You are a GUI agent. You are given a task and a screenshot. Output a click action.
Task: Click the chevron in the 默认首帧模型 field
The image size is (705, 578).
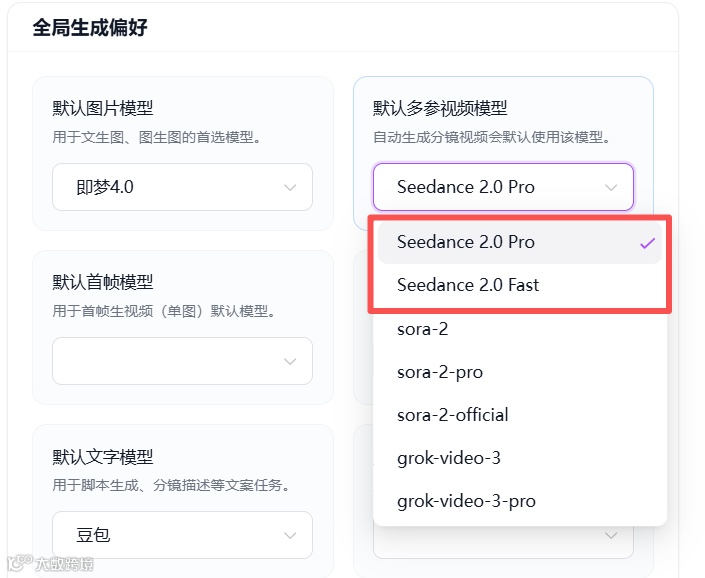tap(290, 361)
